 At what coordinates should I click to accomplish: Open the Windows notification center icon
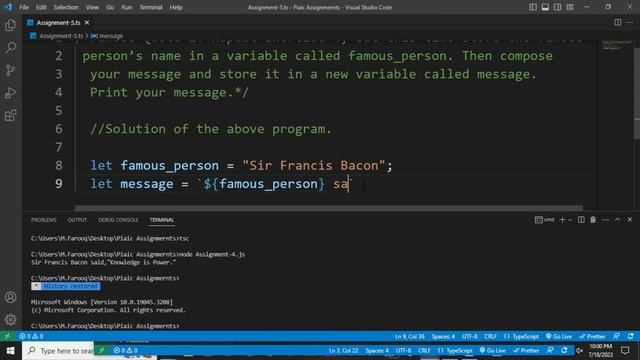point(625,351)
